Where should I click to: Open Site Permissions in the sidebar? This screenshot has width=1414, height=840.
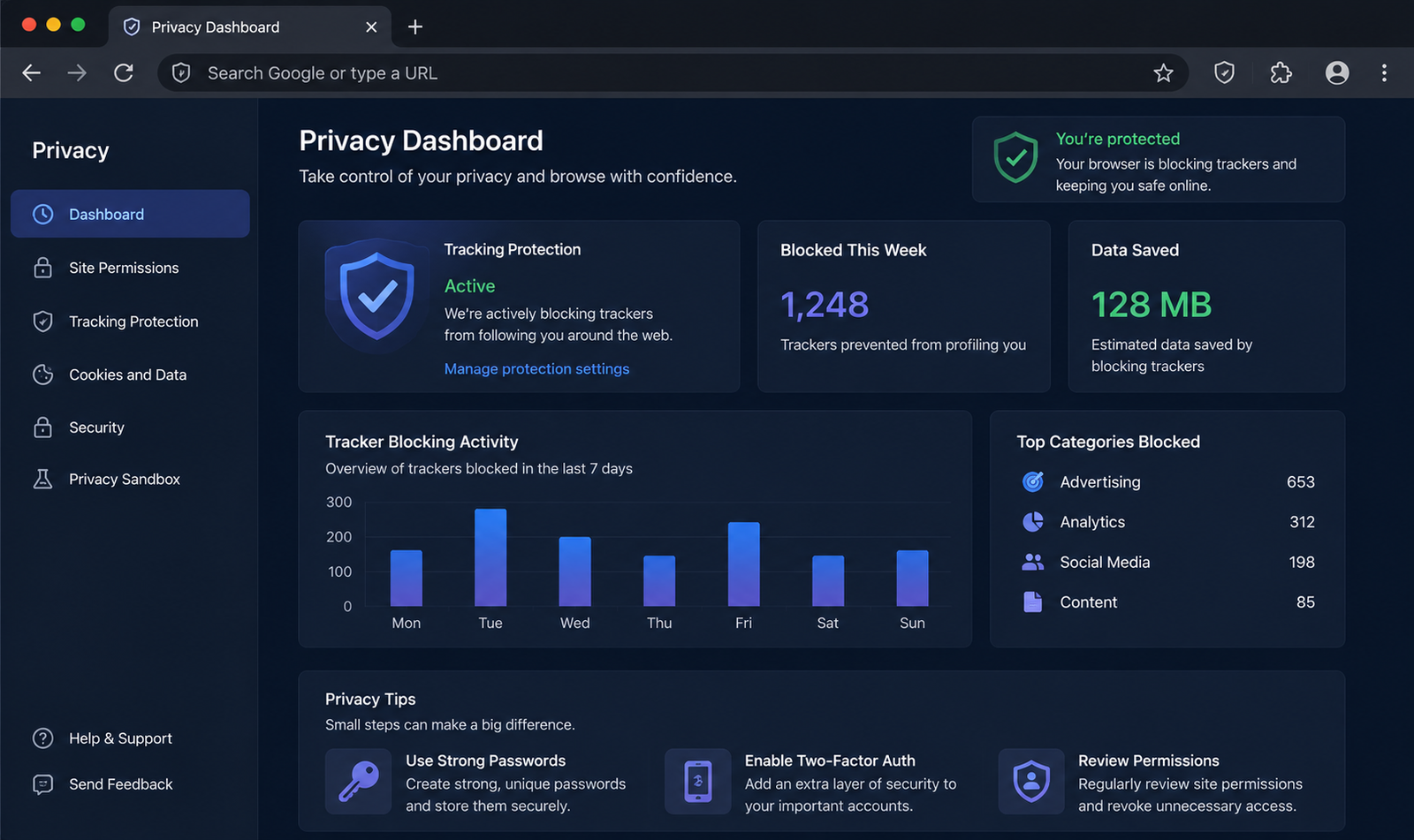[x=130, y=268]
